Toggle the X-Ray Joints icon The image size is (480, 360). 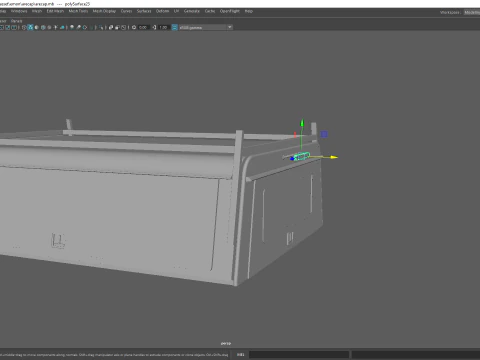coord(123,27)
